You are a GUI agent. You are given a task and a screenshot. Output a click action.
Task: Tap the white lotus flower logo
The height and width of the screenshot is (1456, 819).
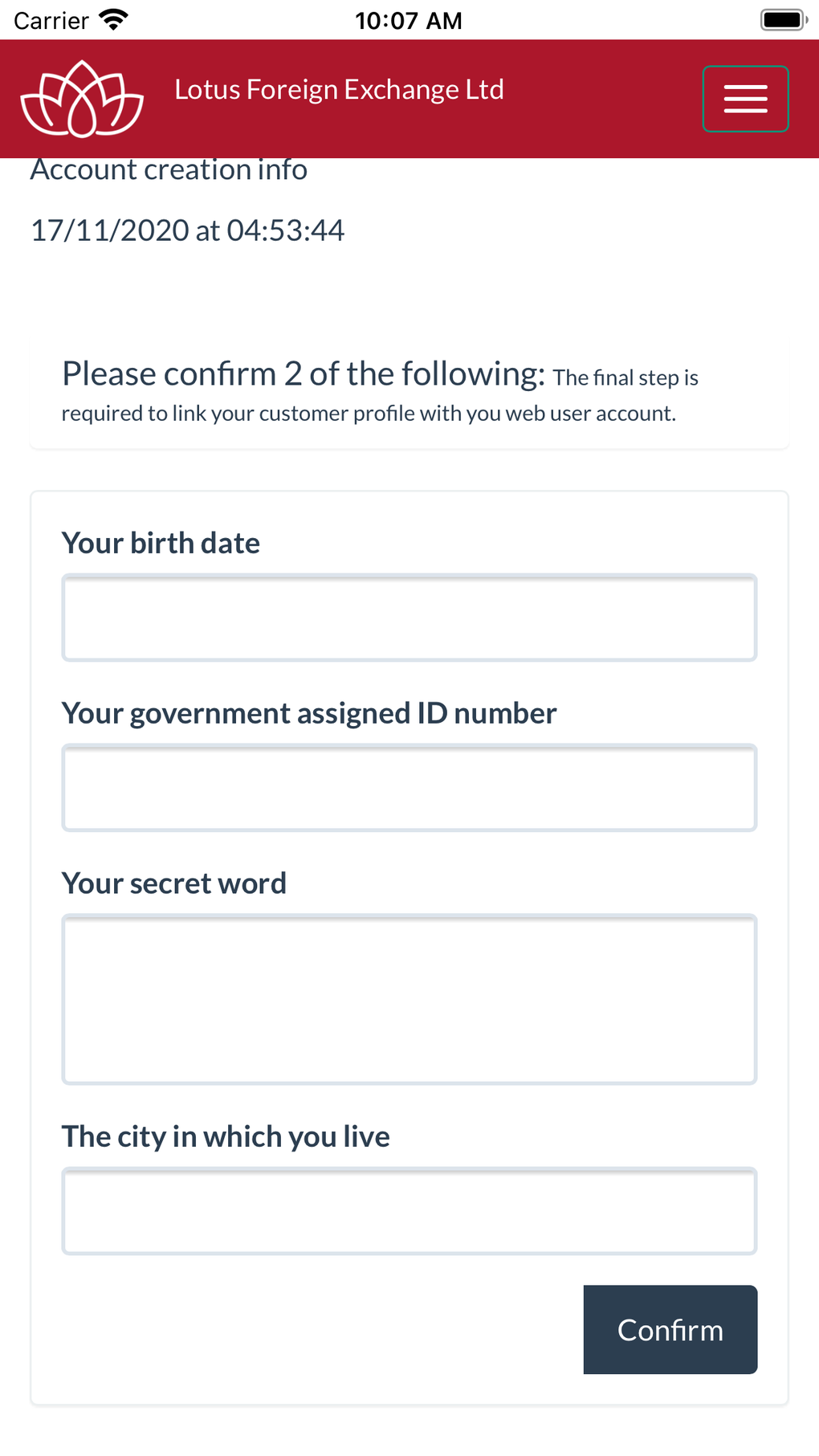[82, 100]
